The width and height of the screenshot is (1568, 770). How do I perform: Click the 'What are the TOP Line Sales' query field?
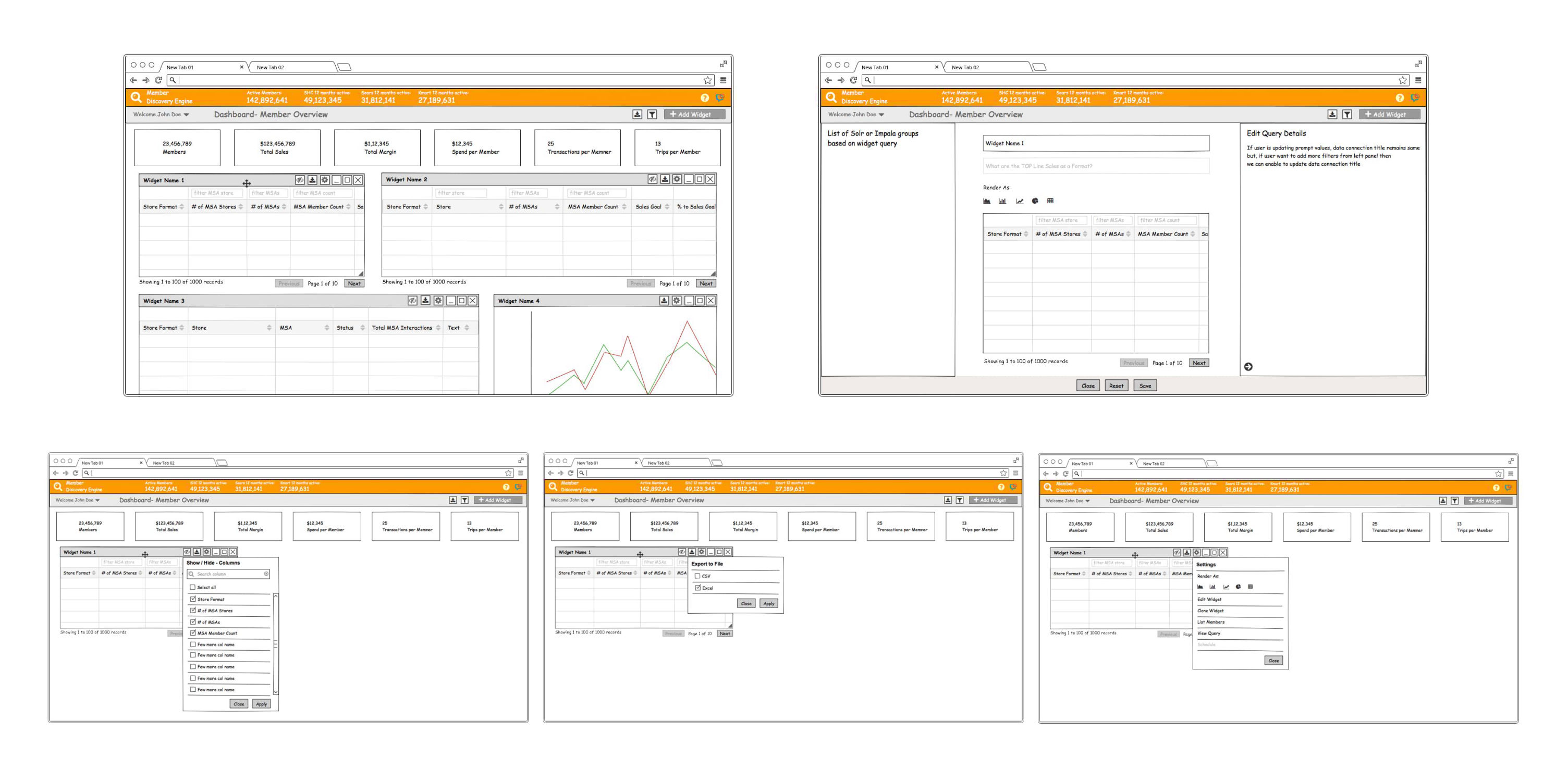click(1095, 166)
